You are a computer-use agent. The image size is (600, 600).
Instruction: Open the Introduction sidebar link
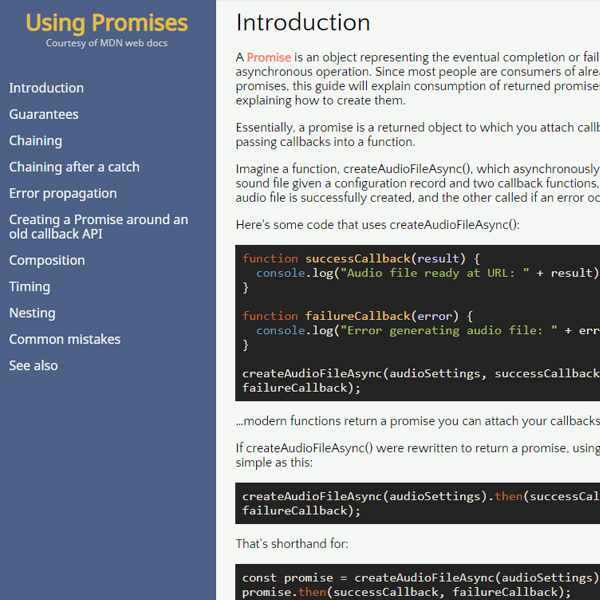click(46, 88)
